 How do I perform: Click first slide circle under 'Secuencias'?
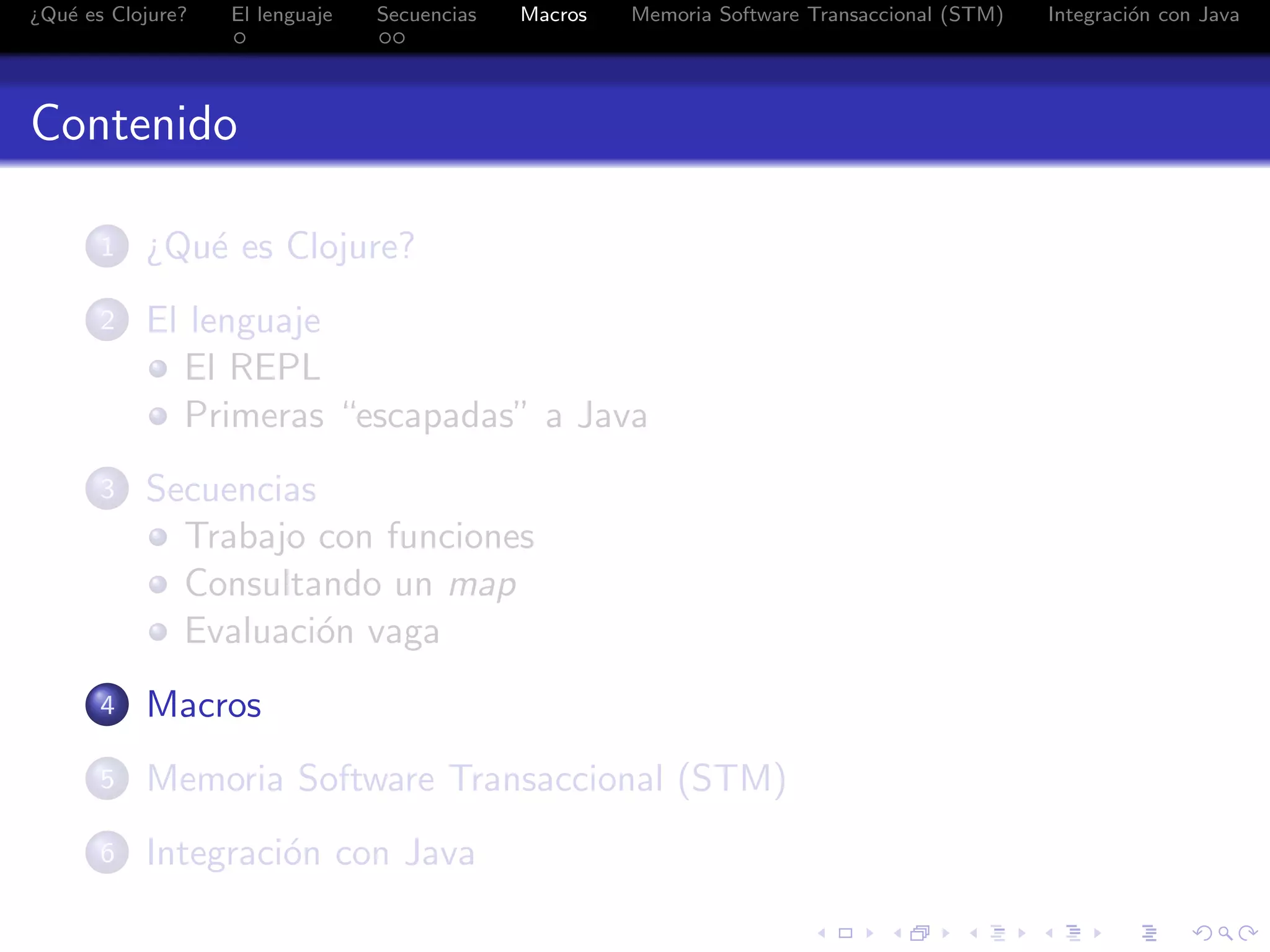pos(385,38)
